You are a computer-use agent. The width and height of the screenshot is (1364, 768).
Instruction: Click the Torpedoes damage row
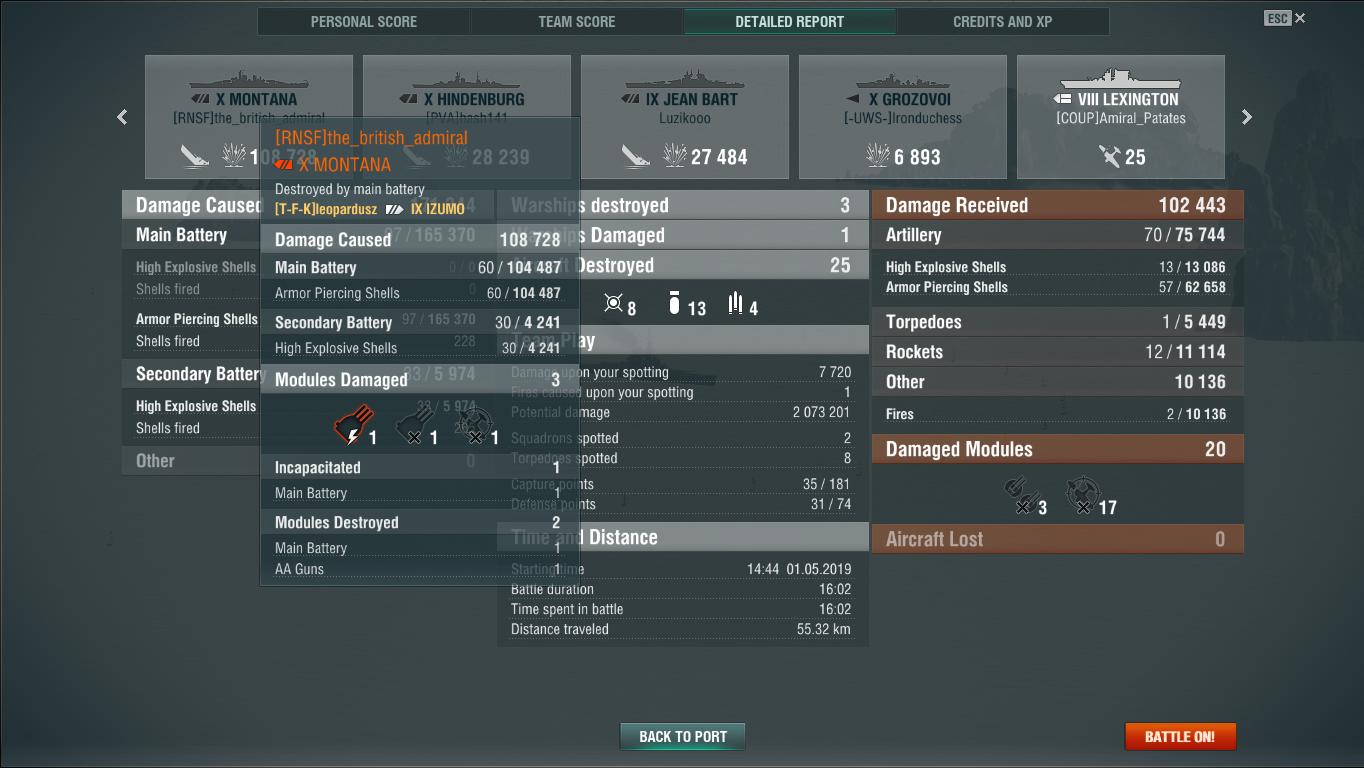[x=1058, y=322]
